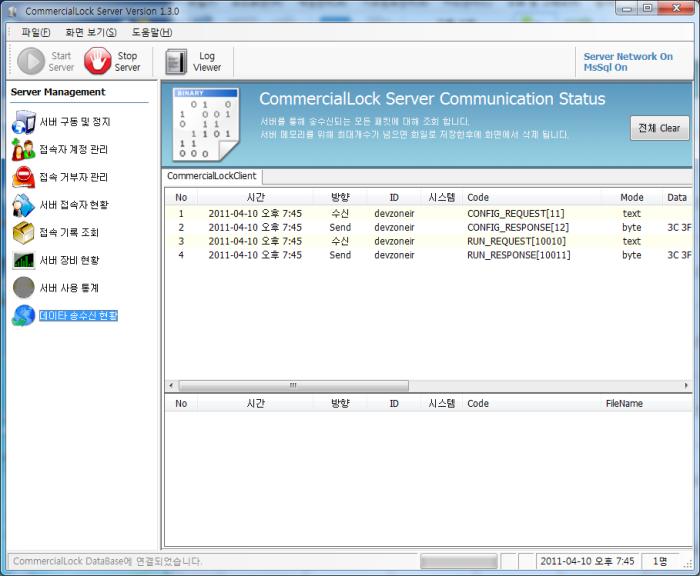The image size is (700, 576).
Task: Select 데이타 송수신 현황 menu item
Action: (x=79, y=316)
